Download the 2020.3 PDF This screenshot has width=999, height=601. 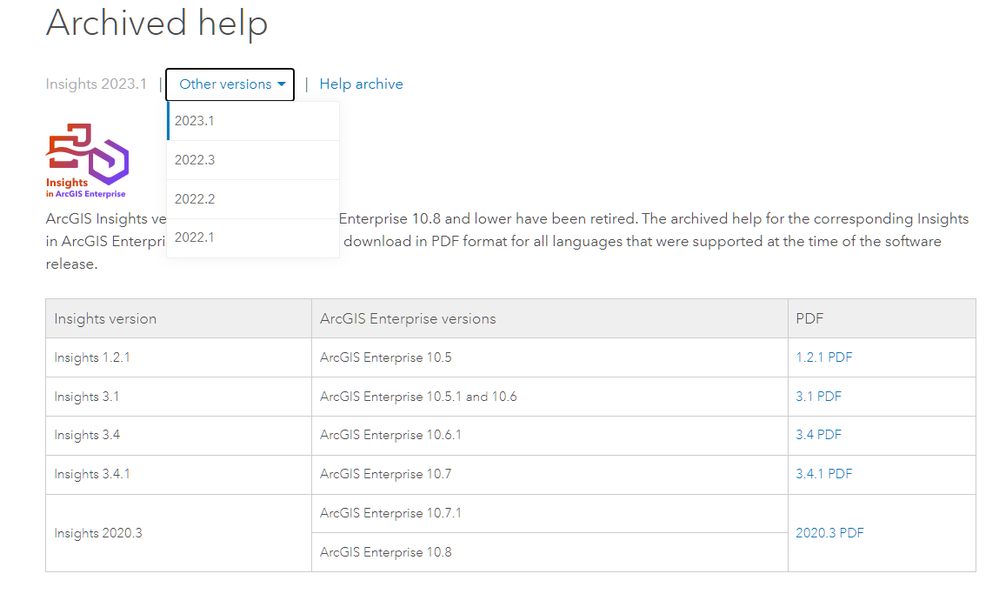pyautogui.click(x=829, y=533)
